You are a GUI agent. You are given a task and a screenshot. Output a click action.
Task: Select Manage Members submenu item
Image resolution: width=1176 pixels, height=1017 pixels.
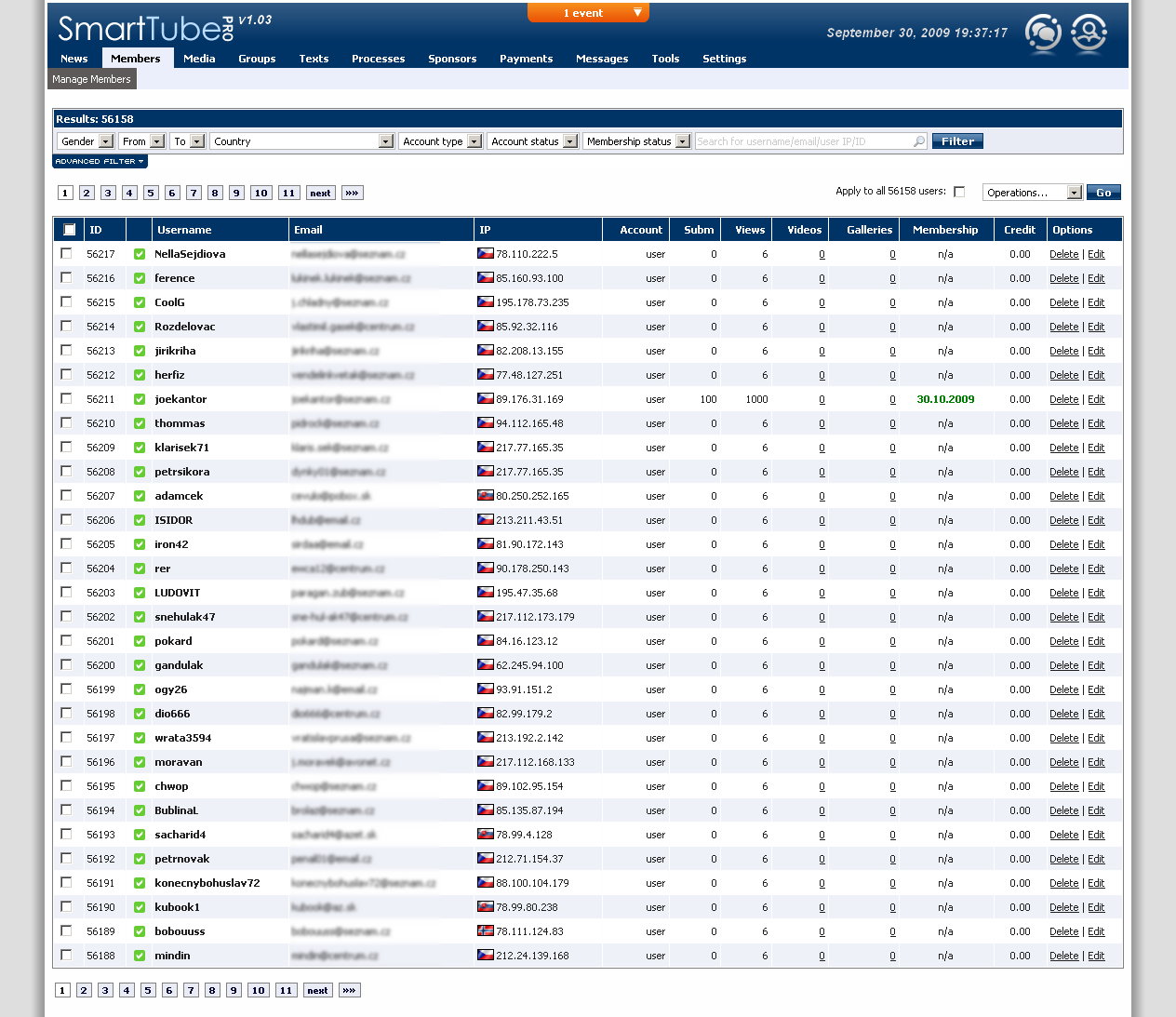[x=91, y=79]
